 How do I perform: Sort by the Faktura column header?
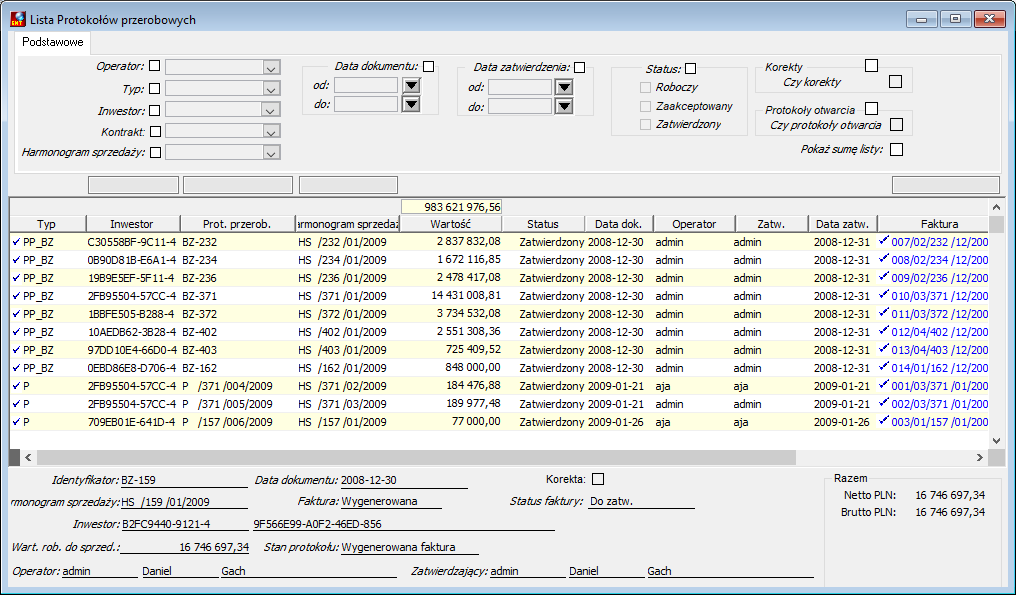pyautogui.click(x=933, y=224)
